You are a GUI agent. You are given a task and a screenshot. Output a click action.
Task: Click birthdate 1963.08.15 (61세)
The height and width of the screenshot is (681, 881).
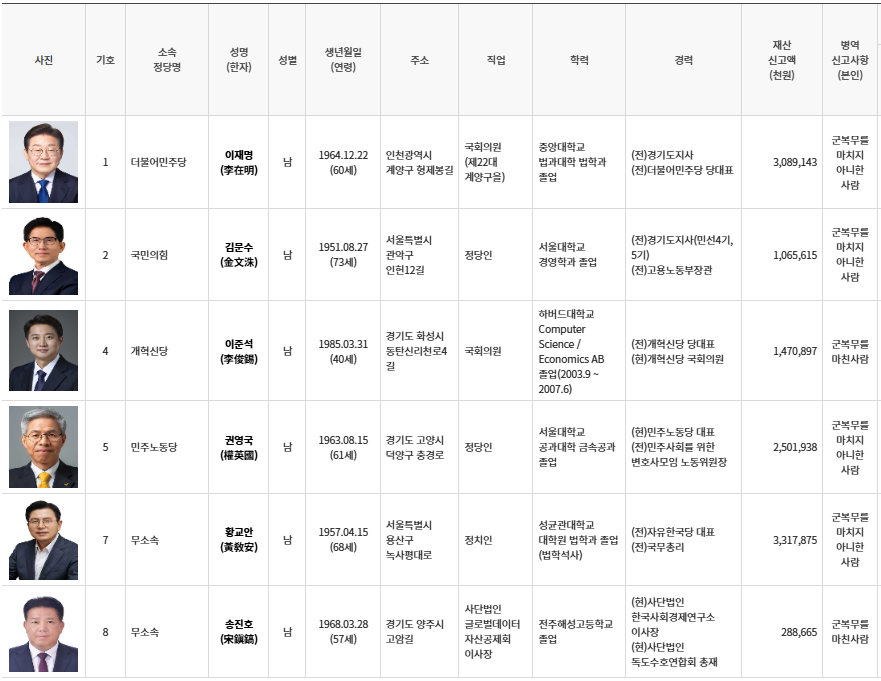[x=343, y=447]
